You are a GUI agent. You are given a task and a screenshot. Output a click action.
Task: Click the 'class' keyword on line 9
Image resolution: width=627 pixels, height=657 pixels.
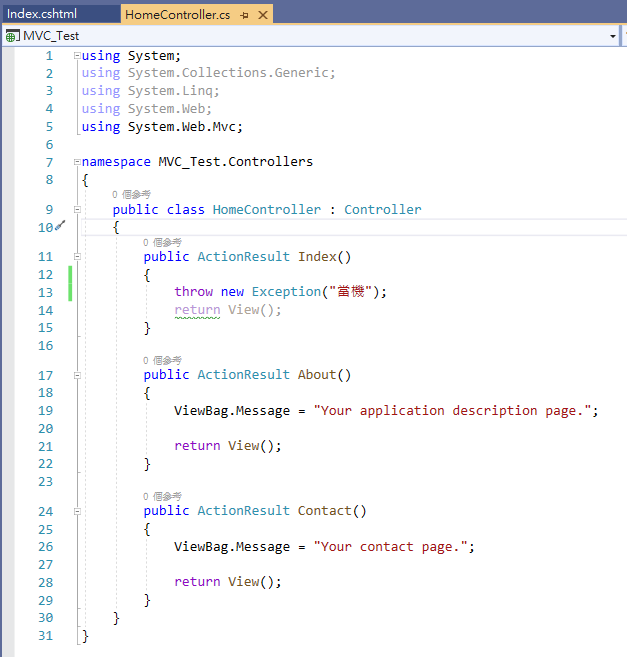click(185, 210)
